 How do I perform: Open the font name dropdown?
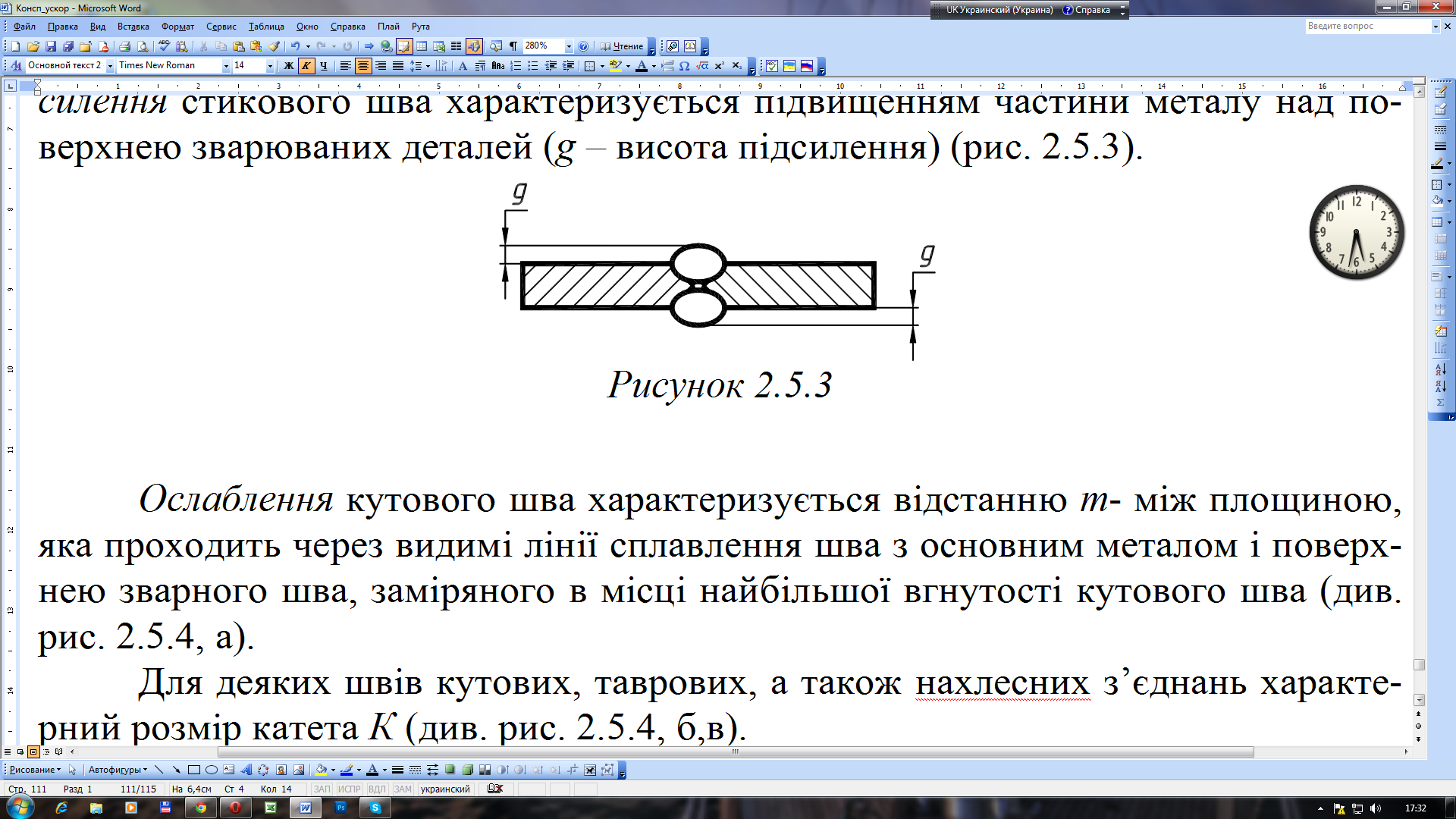[x=225, y=66]
